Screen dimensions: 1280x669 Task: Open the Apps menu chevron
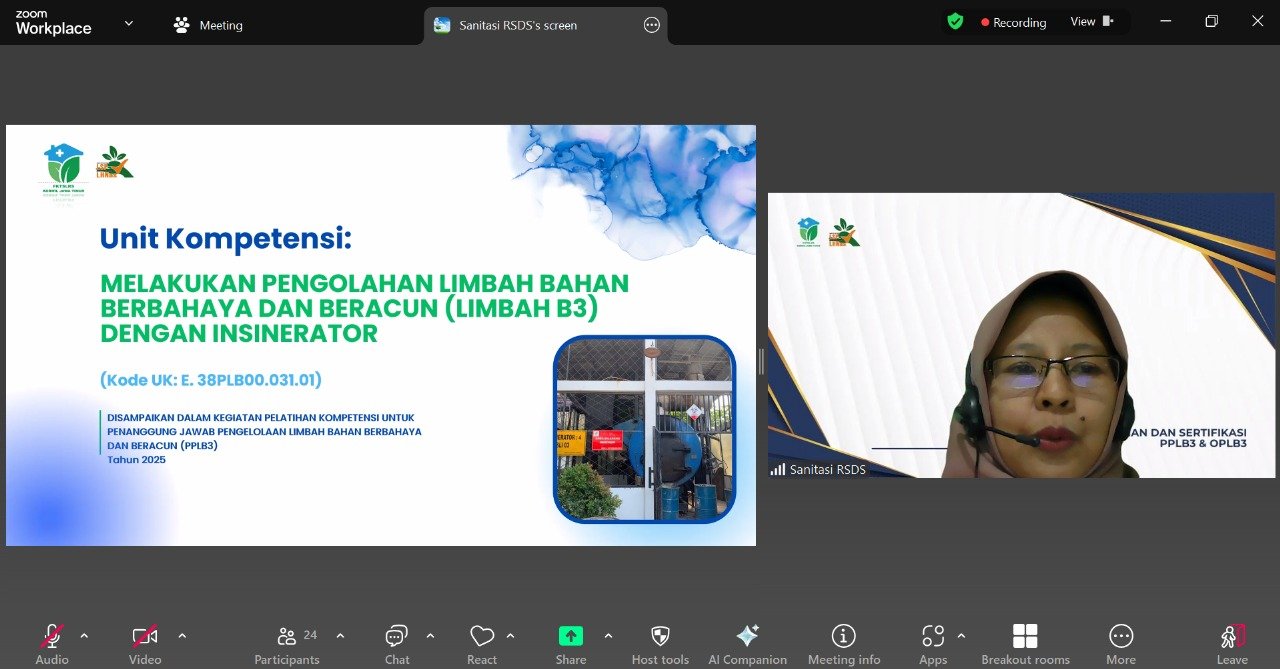(961, 636)
